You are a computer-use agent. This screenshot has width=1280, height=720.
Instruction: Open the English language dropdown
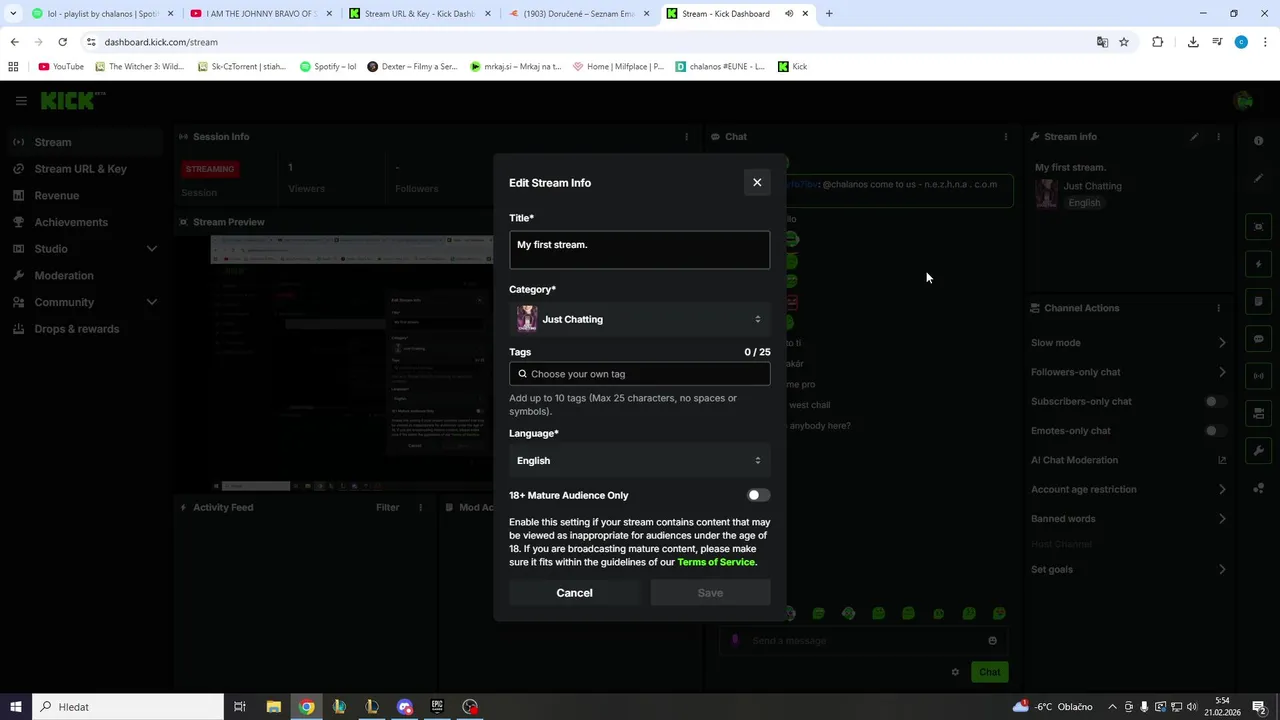(x=639, y=460)
